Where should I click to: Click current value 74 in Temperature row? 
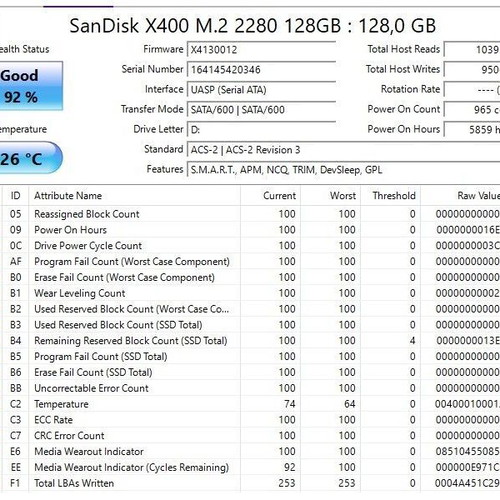[290, 404]
